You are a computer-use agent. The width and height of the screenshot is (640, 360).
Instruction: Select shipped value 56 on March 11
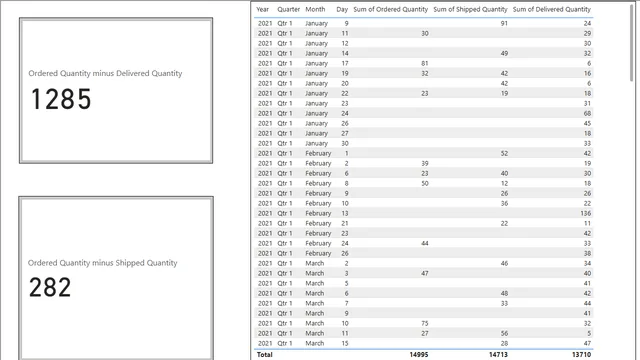[x=504, y=333]
